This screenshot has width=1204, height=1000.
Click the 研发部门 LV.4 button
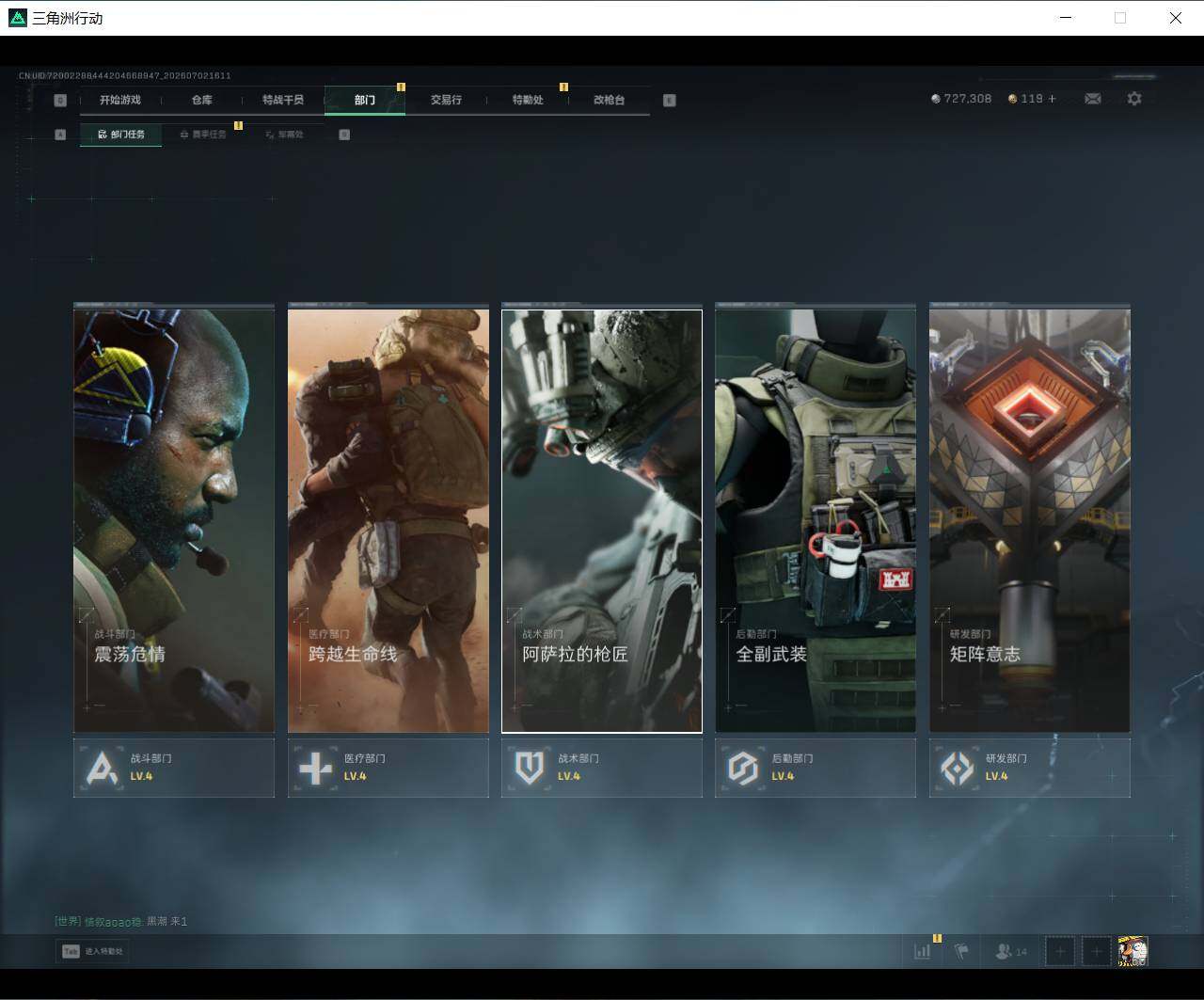pyautogui.click(x=1030, y=768)
